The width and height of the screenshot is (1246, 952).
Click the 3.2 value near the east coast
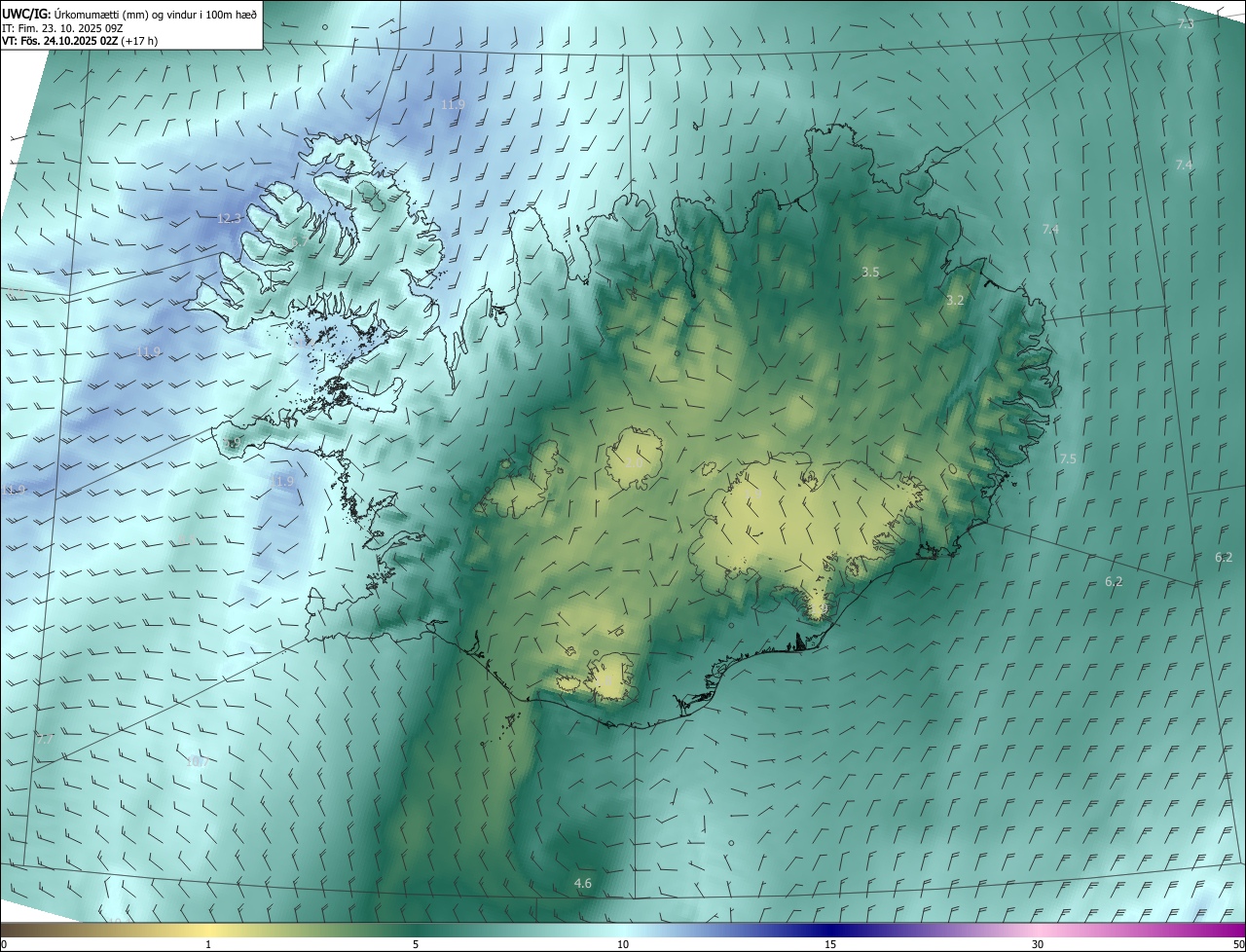click(955, 301)
